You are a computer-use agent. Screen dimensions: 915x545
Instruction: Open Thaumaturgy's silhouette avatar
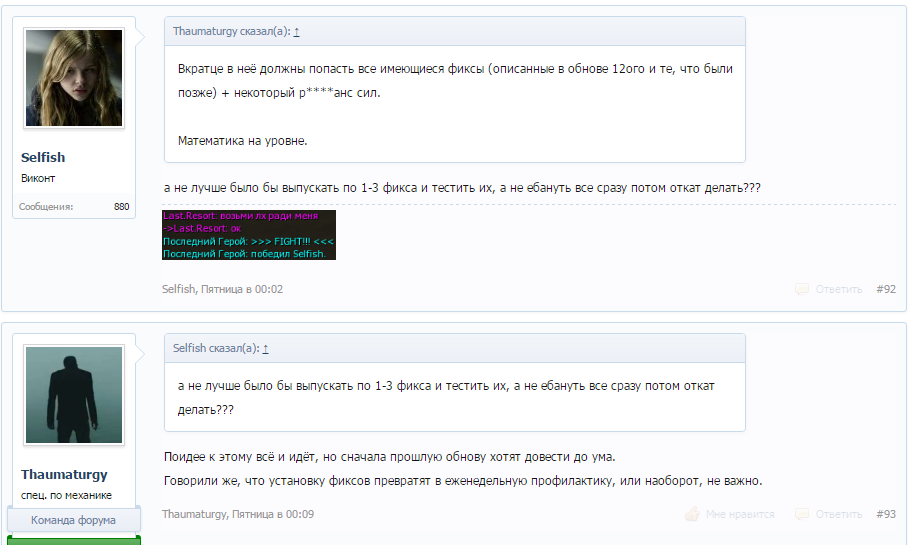tap(73, 395)
